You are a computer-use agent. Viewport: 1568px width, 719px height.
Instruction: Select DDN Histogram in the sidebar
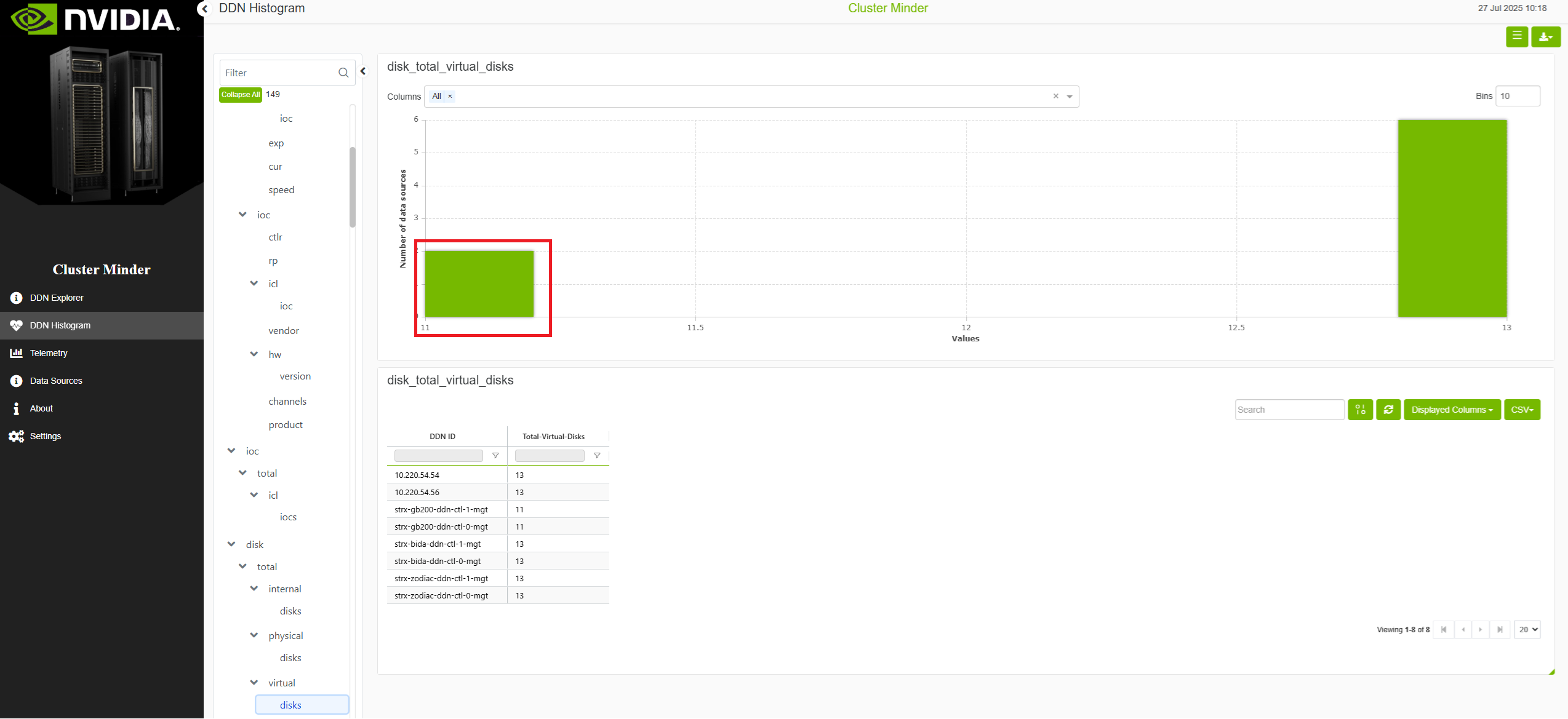[x=102, y=325]
